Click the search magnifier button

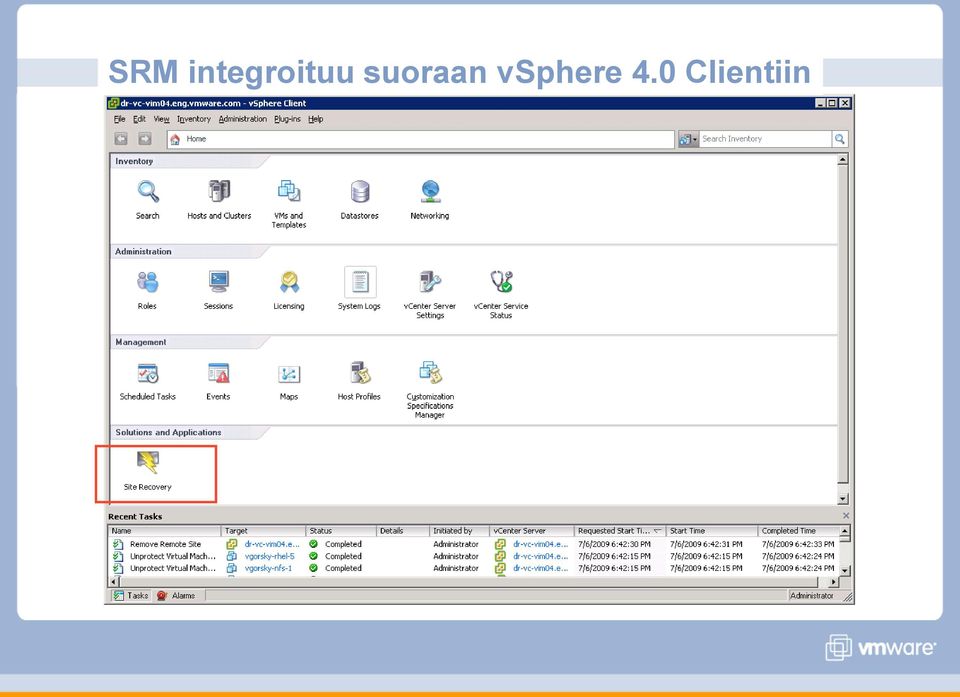[x=840, y=139]
